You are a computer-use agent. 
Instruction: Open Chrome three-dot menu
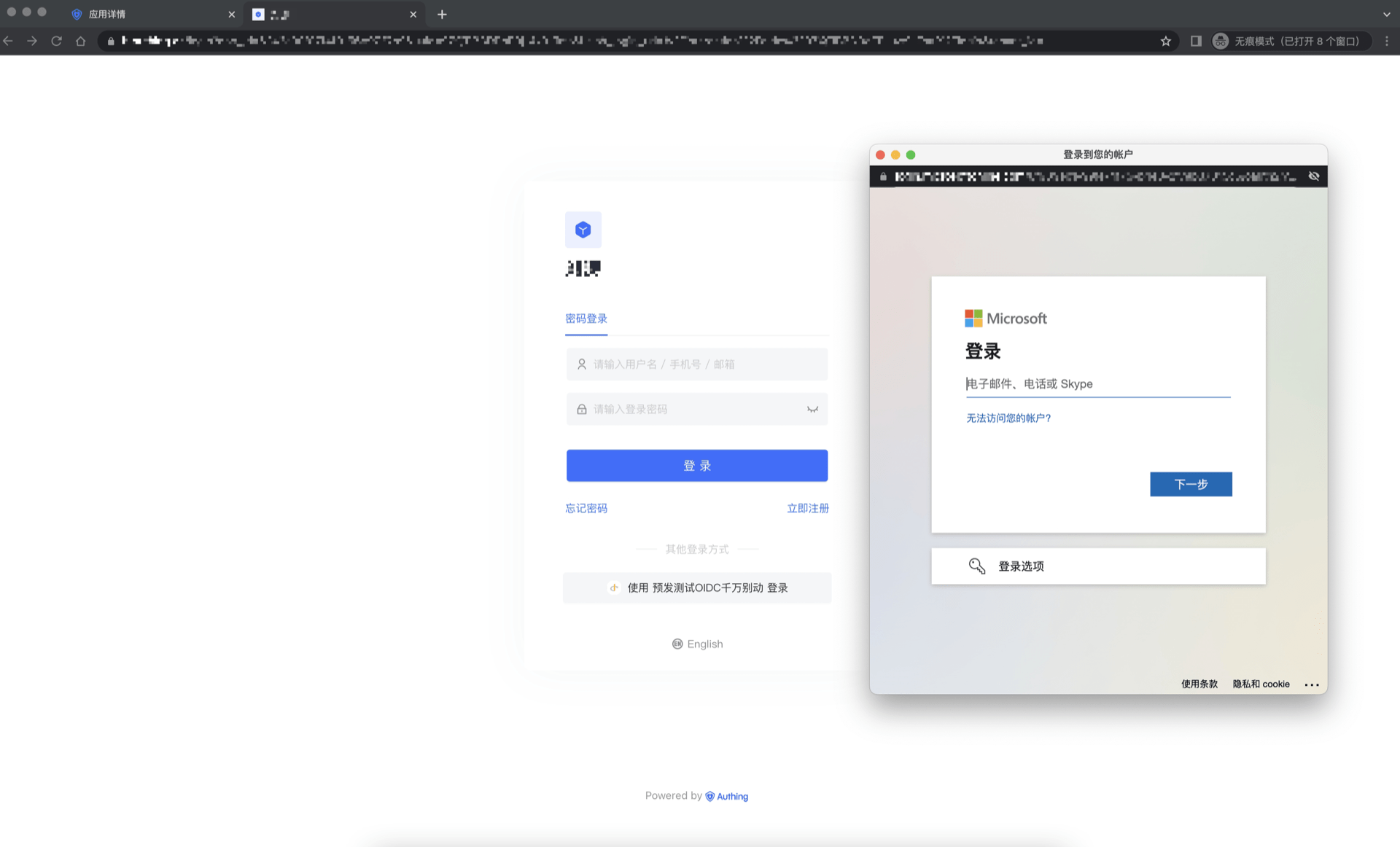1386,42
